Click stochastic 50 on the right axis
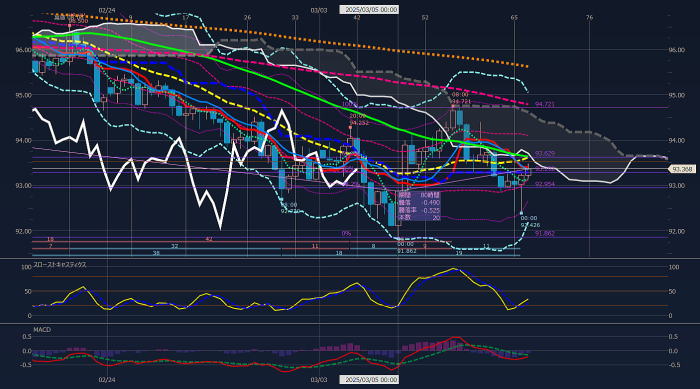700x389 pixels. 673,292
